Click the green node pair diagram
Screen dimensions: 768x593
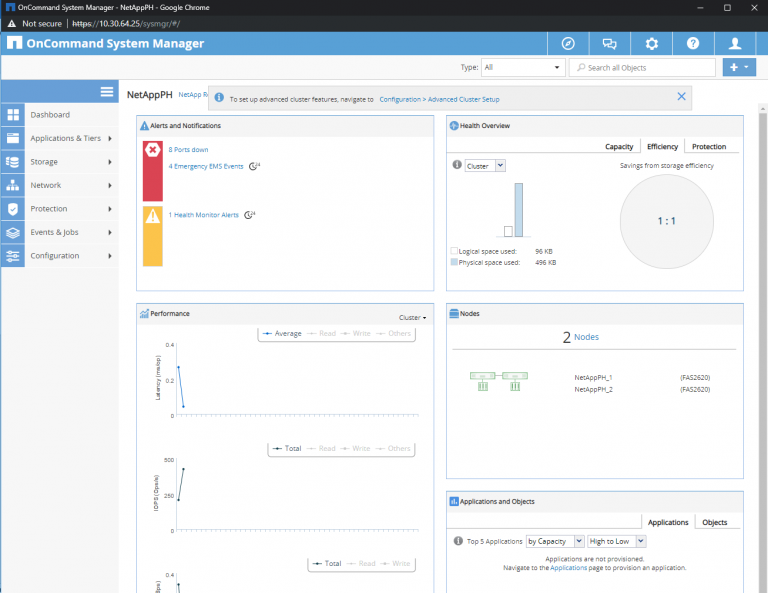[499, 381]
